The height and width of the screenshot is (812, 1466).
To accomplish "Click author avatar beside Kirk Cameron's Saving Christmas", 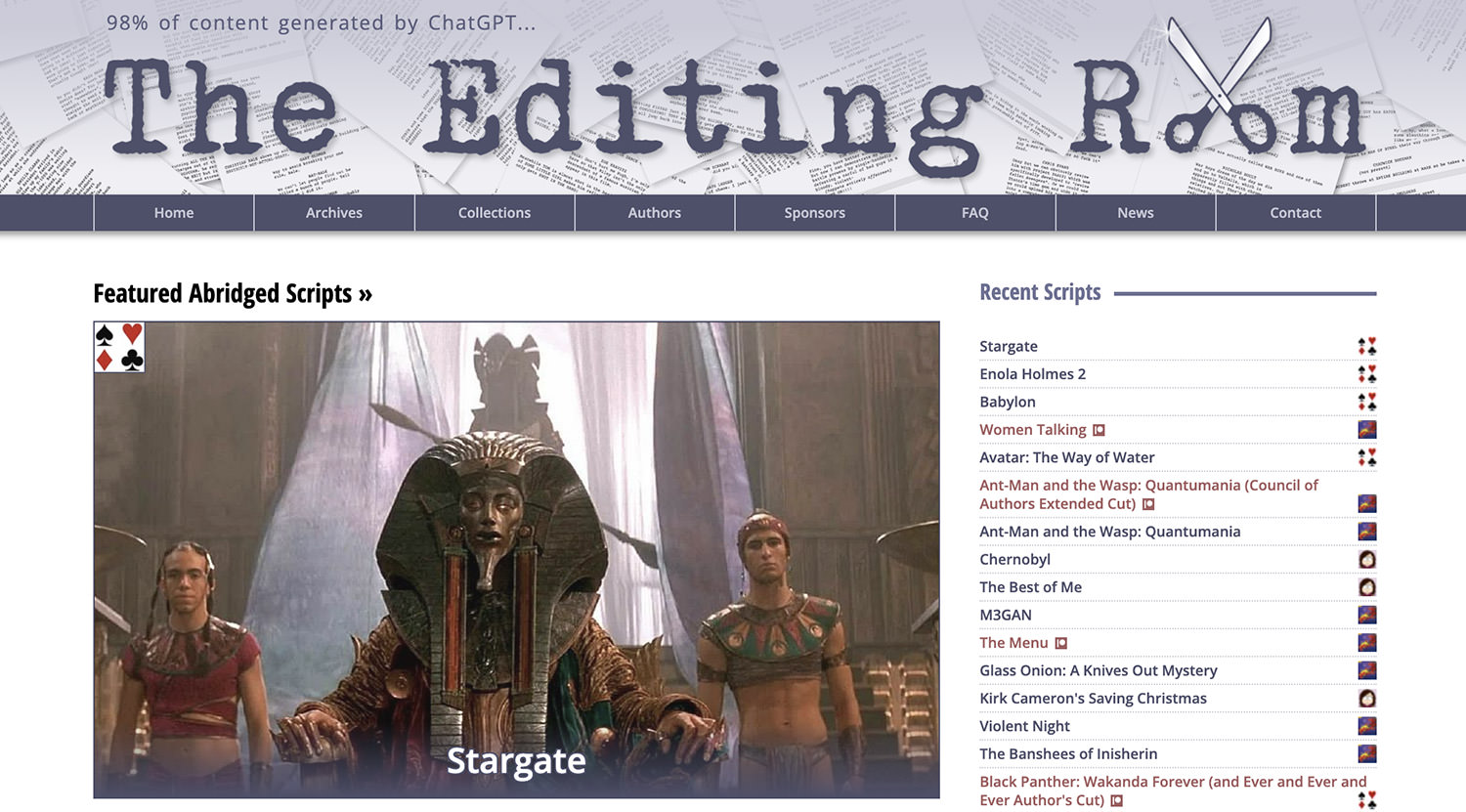I will pos(1367,699).
